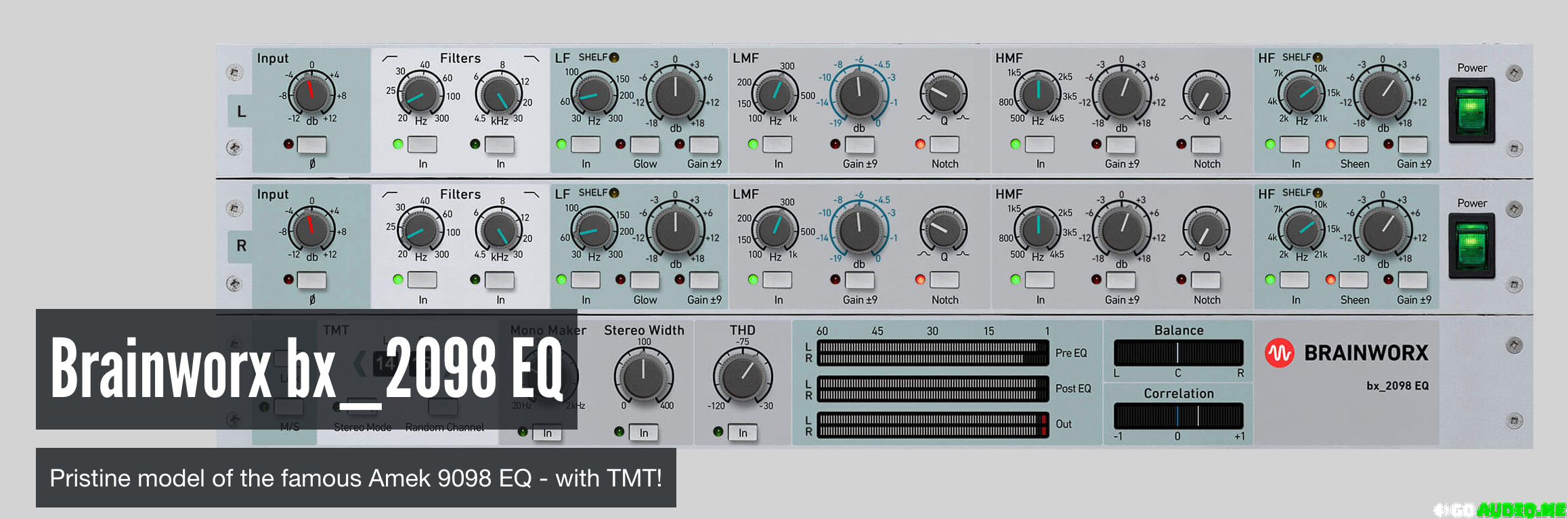Toggle R channel HF SHELF indicator
The image size is (1568, 519).
point(1317,193)
